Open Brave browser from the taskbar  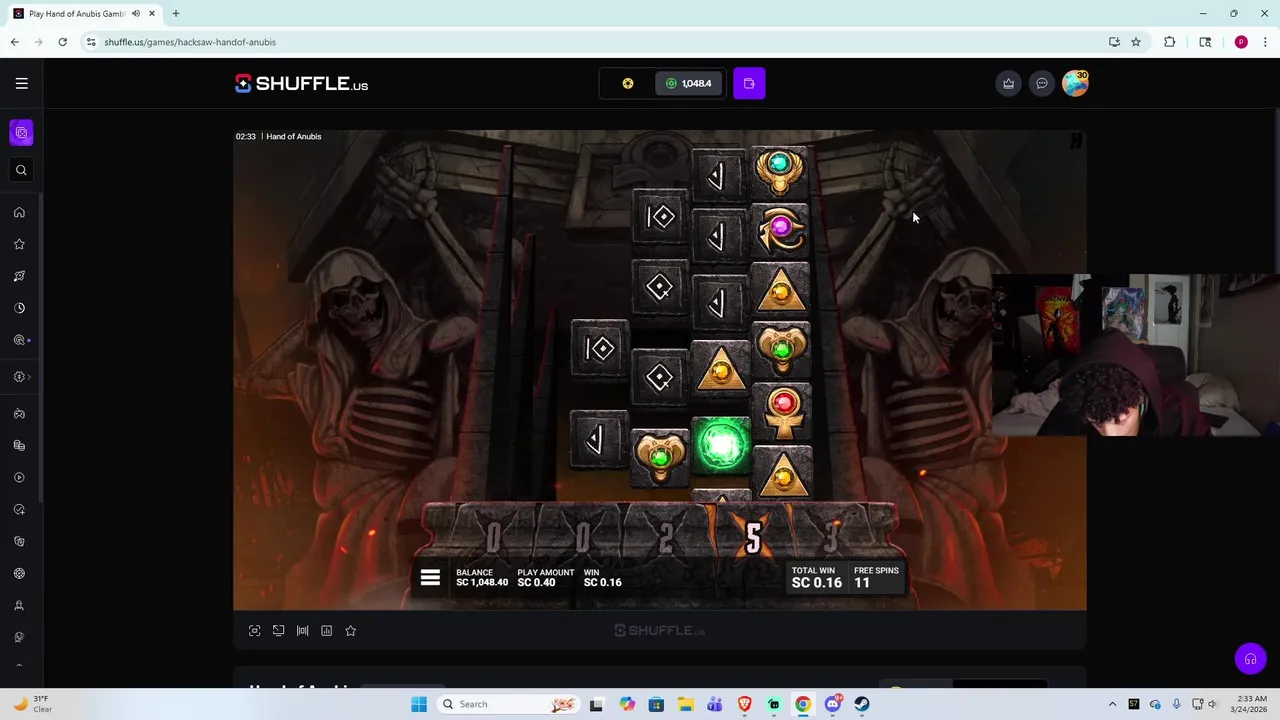click(744, 704)
